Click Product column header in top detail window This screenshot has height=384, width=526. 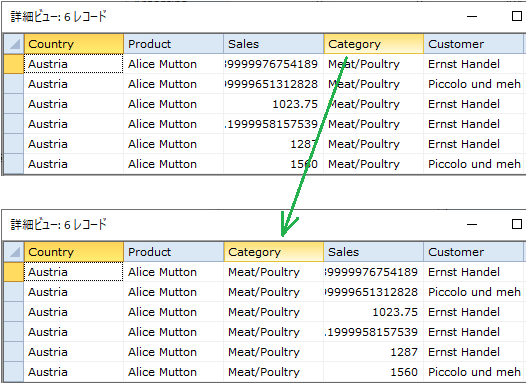coord(174,44)
